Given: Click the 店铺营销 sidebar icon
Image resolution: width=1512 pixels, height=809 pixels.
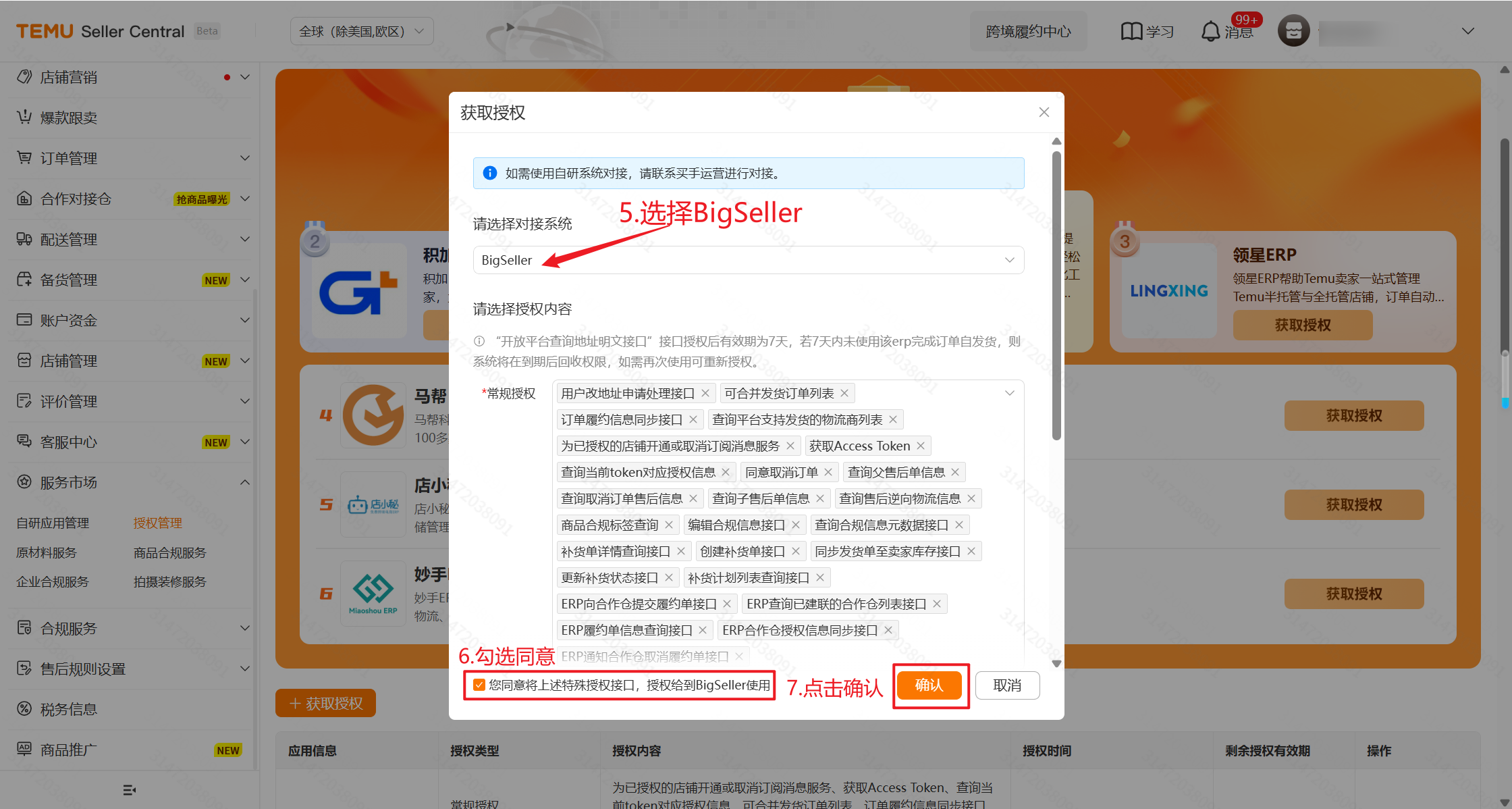Looking at the screenshot, I should pos(24,77).
